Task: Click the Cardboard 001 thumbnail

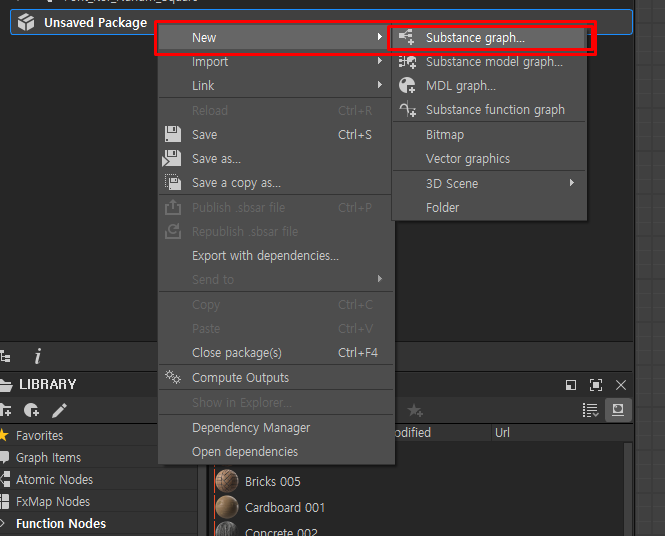Action: [x=227, y=507]
